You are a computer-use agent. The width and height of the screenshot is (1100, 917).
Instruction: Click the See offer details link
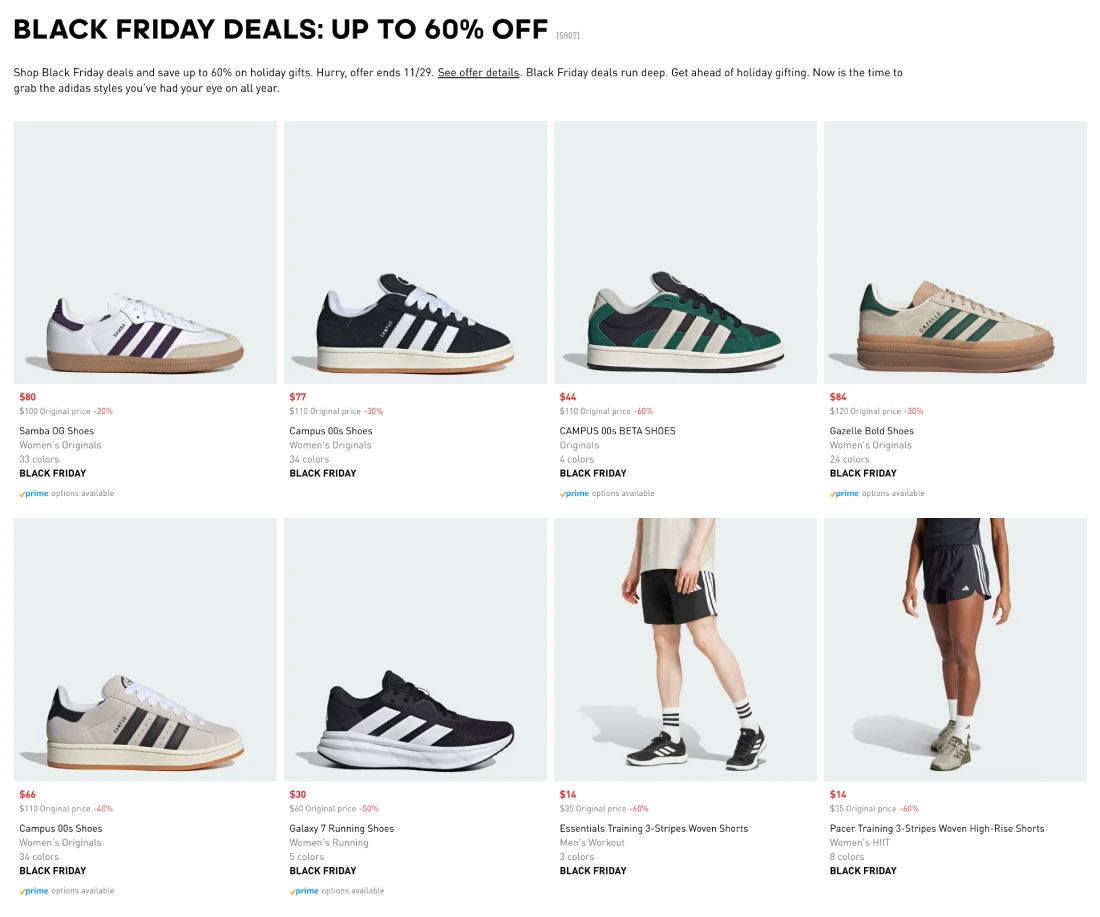478,73
